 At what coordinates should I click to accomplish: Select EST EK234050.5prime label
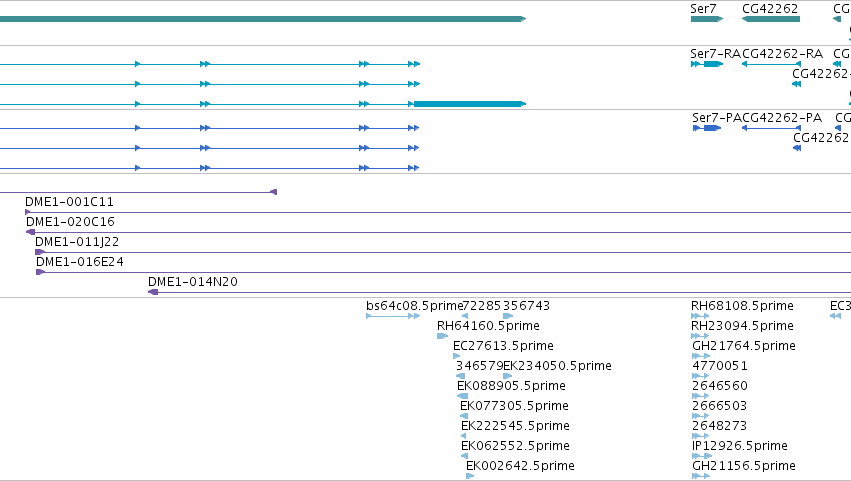tap(557, 366)
